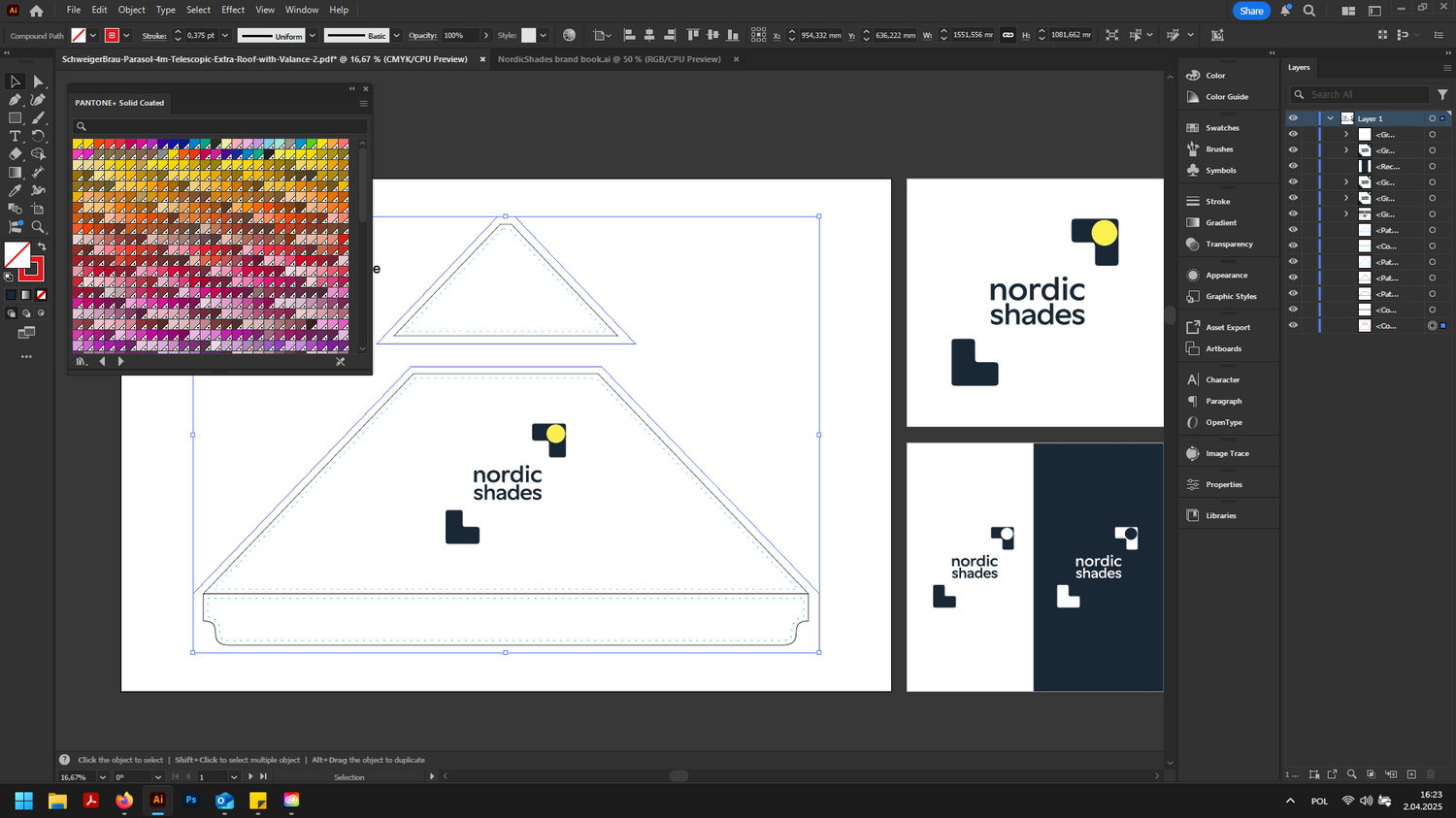Hide Layer 1 using its eye icon
Screen dimensions: 1456x818
1293,118
